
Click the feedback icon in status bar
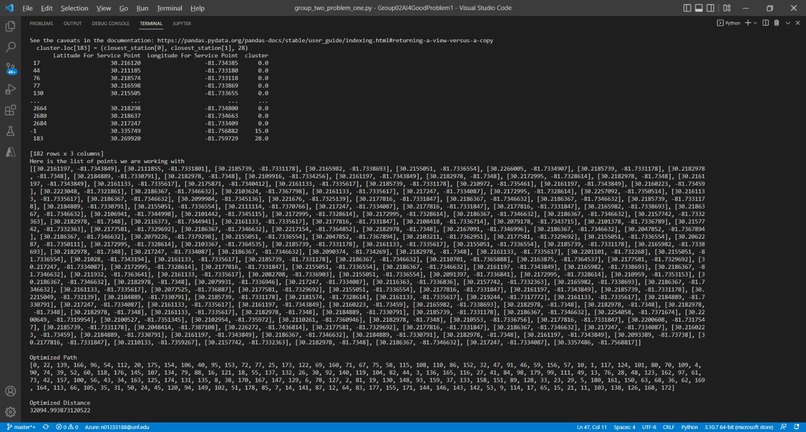point(783,427)
